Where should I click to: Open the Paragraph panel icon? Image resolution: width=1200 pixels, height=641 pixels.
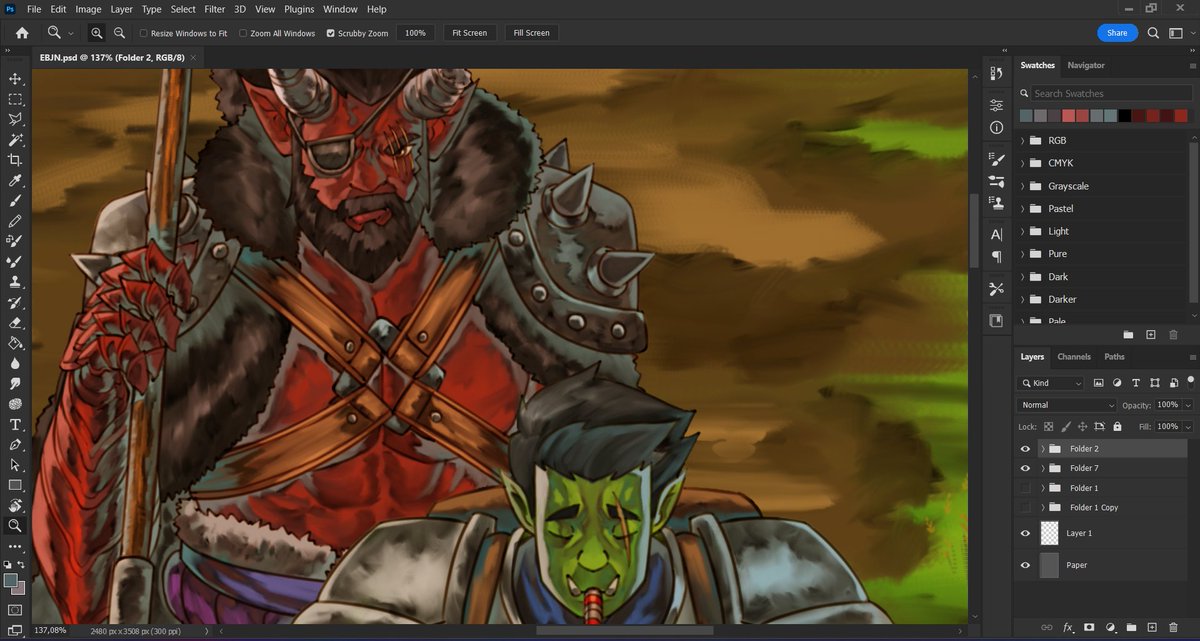[x=996, y=257]
